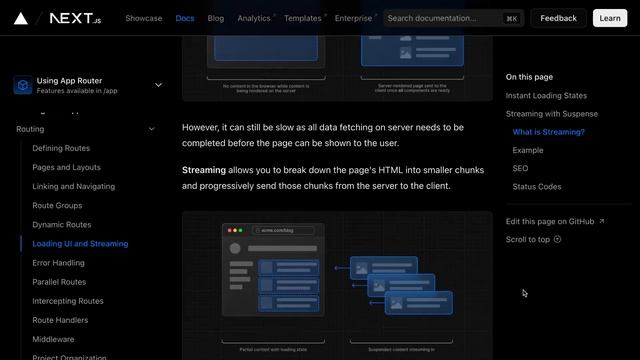Viewport: 640px width, 360px height.
Task: Jump to Example section
Action: pyautogui.click(x=528, y=150)
